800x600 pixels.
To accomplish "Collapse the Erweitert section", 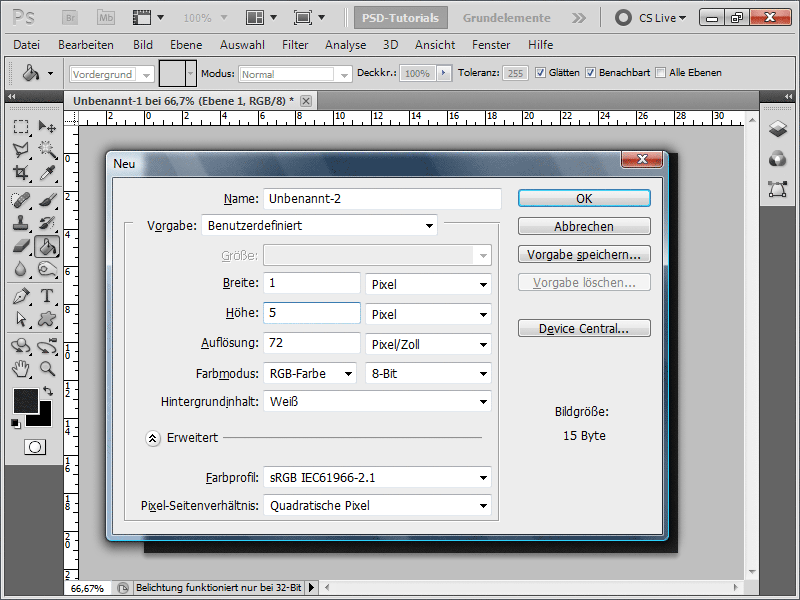I will [x=153, y=438].
